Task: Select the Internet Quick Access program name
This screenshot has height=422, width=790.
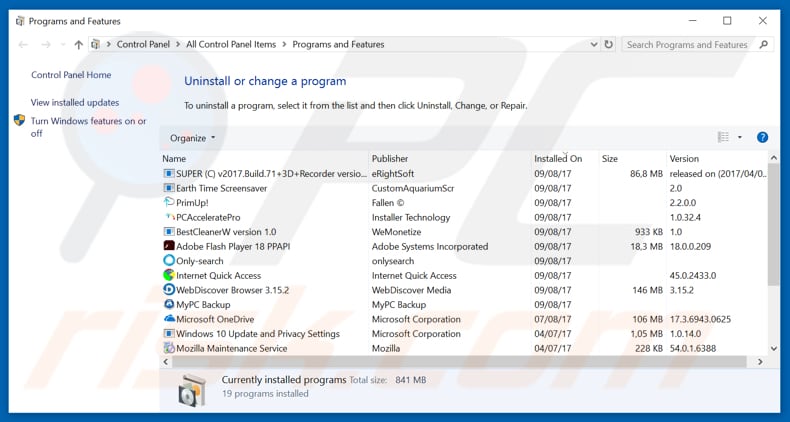Action: [218, 275]
